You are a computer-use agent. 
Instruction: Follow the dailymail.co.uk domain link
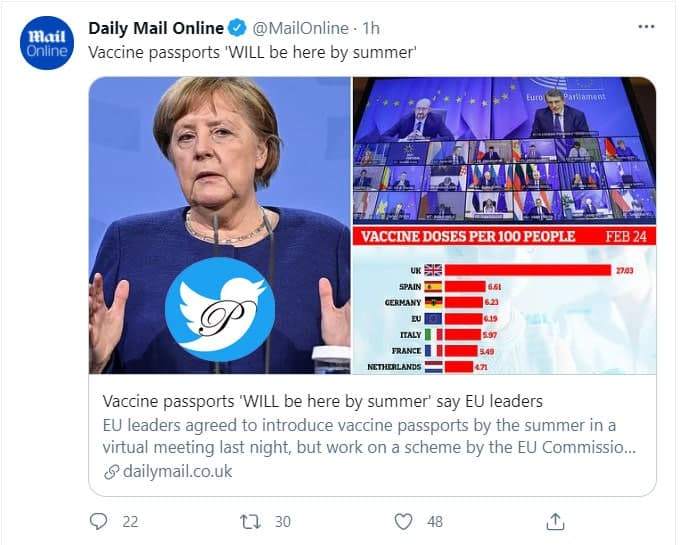click(x=177, y=471)
